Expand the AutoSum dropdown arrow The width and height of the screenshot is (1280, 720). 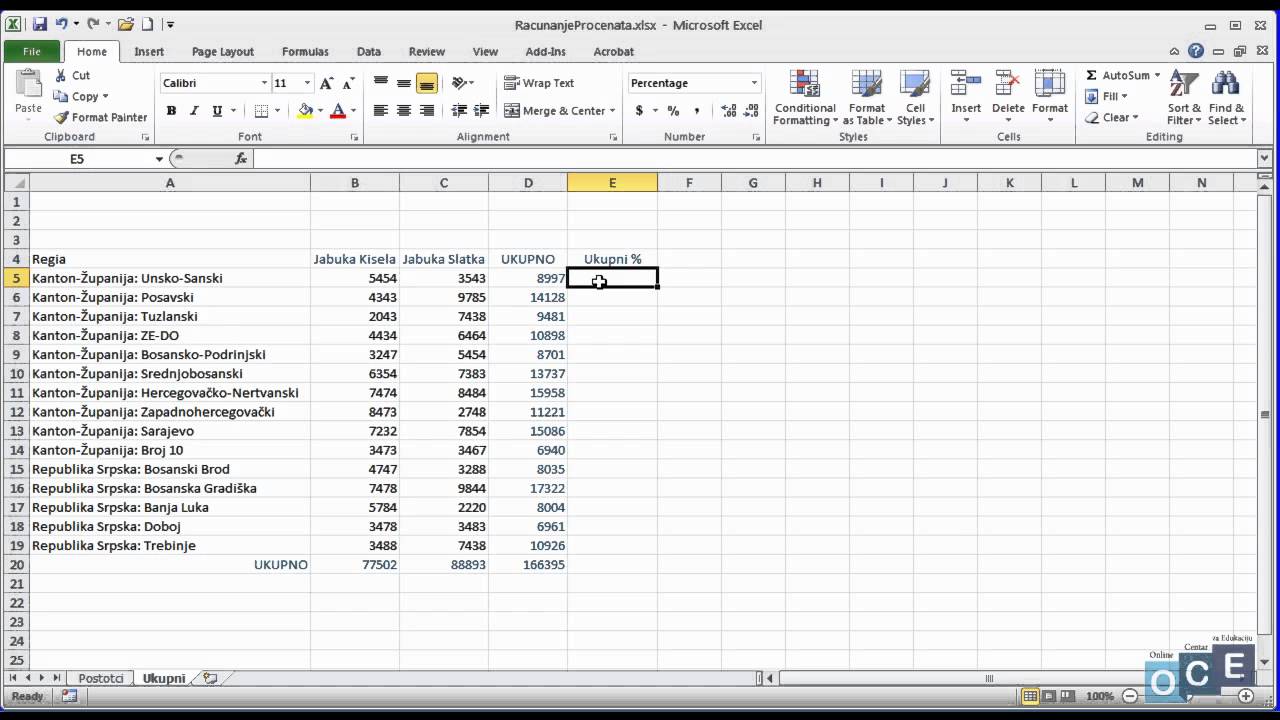tap(1157, 75)
